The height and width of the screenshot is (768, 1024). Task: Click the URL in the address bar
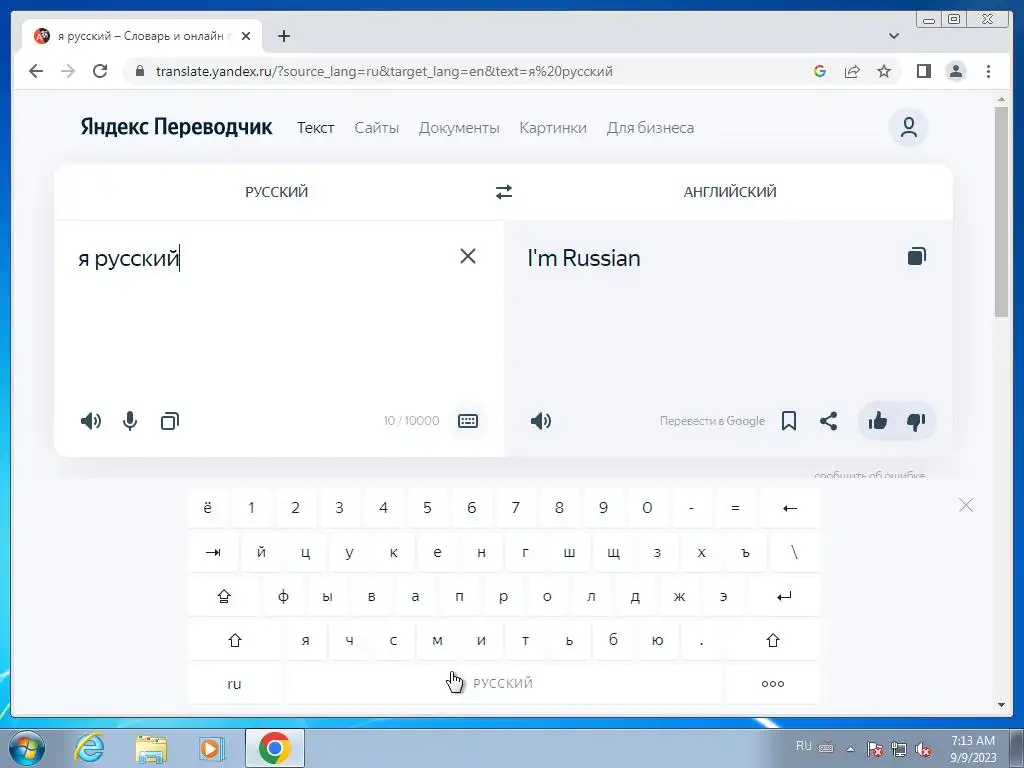tap(384, 71)
